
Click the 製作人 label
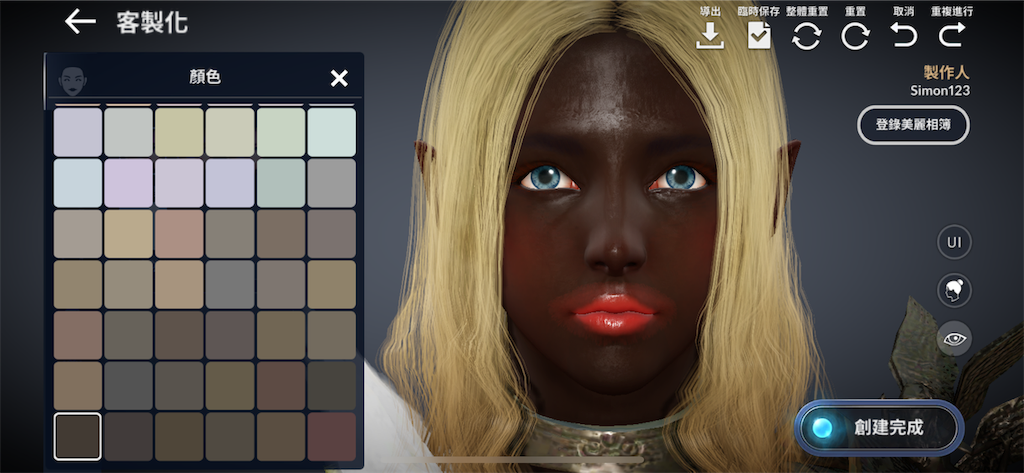pyautogui.click(x=947, y=72)
